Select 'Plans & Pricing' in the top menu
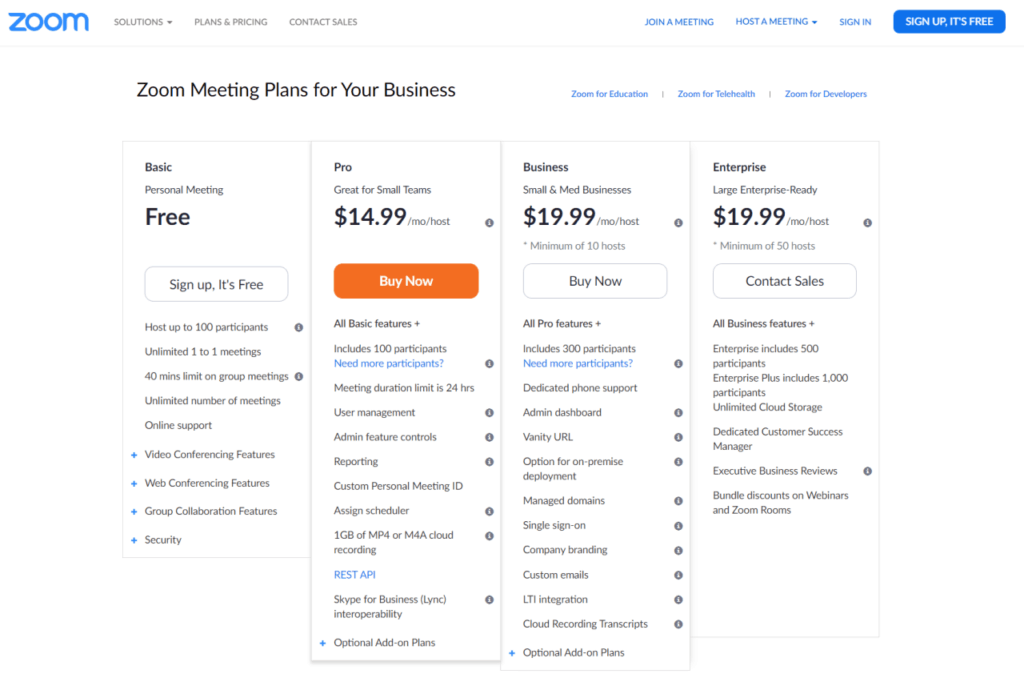Image resolution: width=1024 pixels, height=690 pixels. 230,21
